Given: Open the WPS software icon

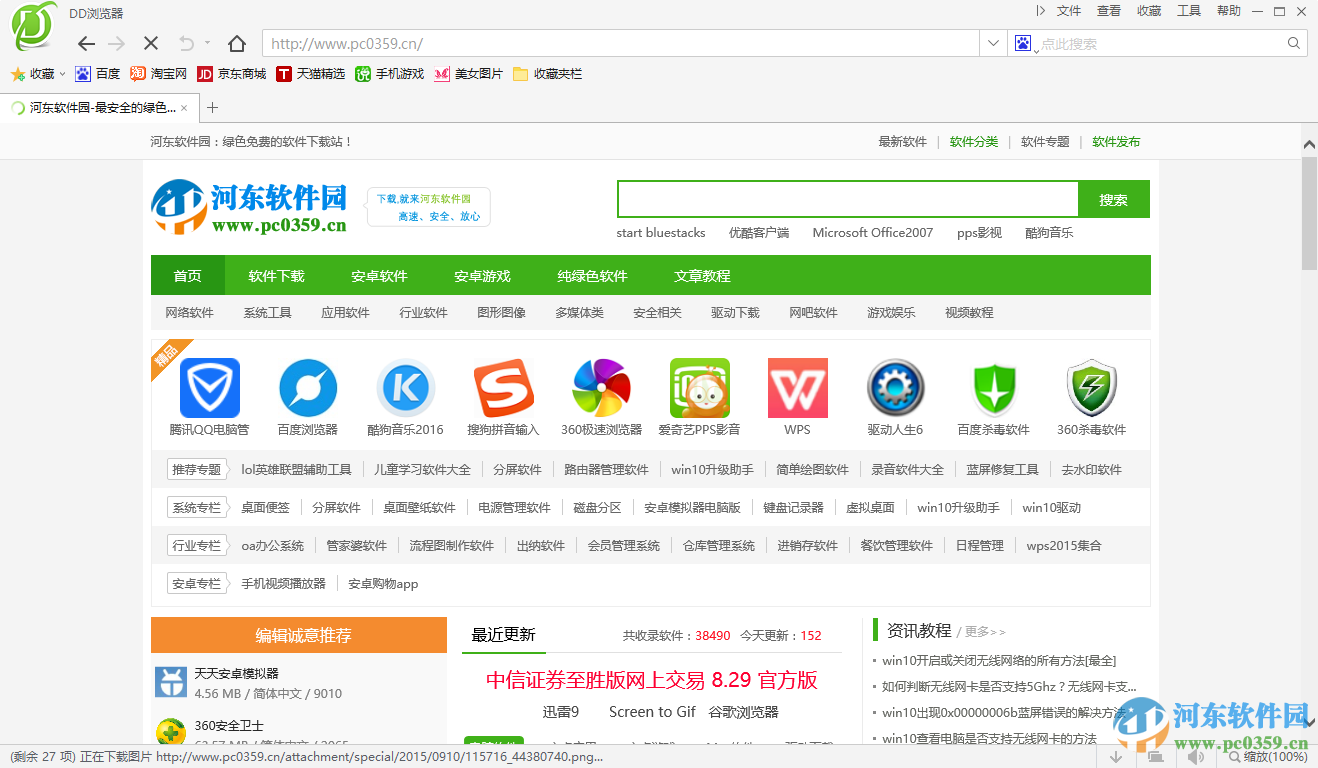Looking at the screenshot, I should coord(797,388).
